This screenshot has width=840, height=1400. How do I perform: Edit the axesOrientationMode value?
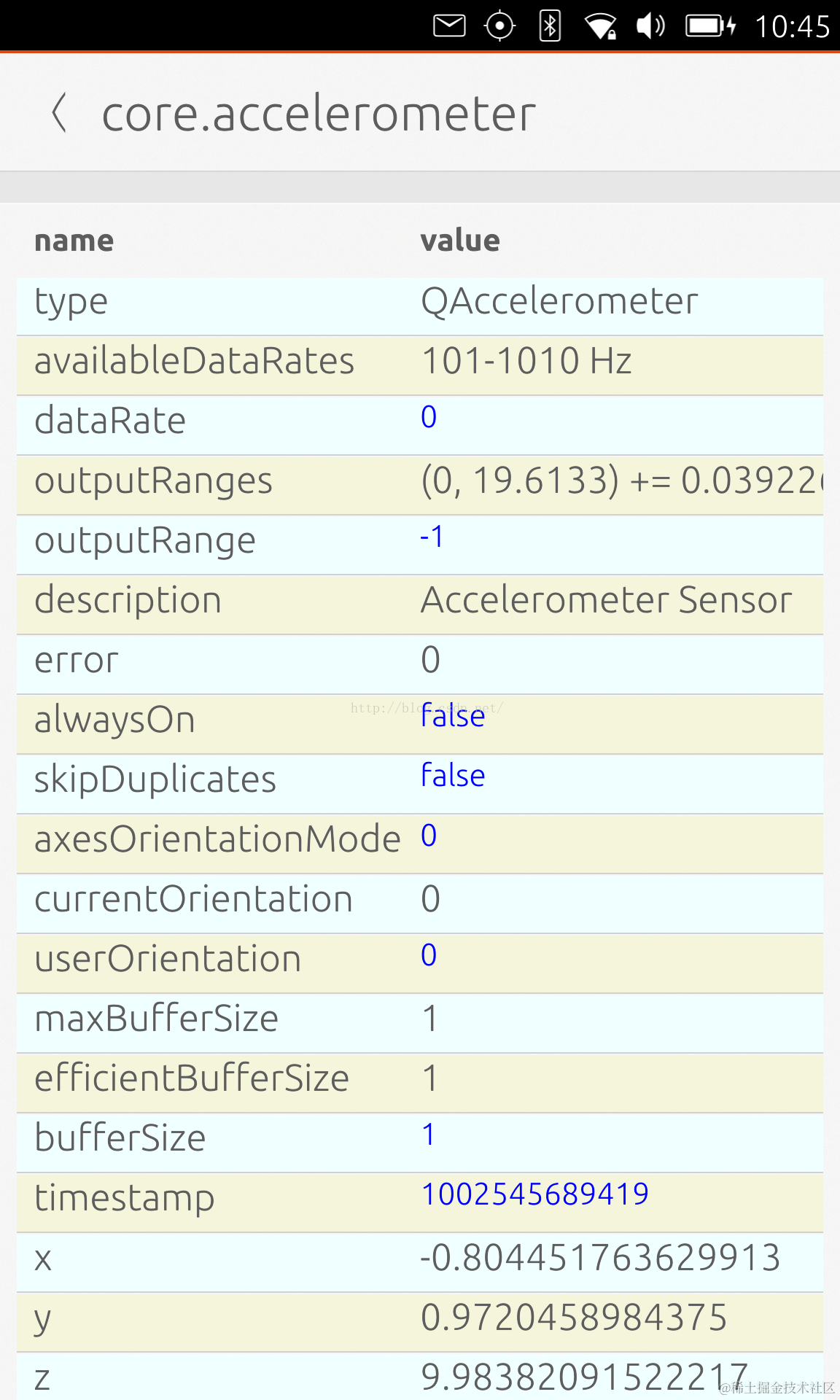(x=429, y=836)
